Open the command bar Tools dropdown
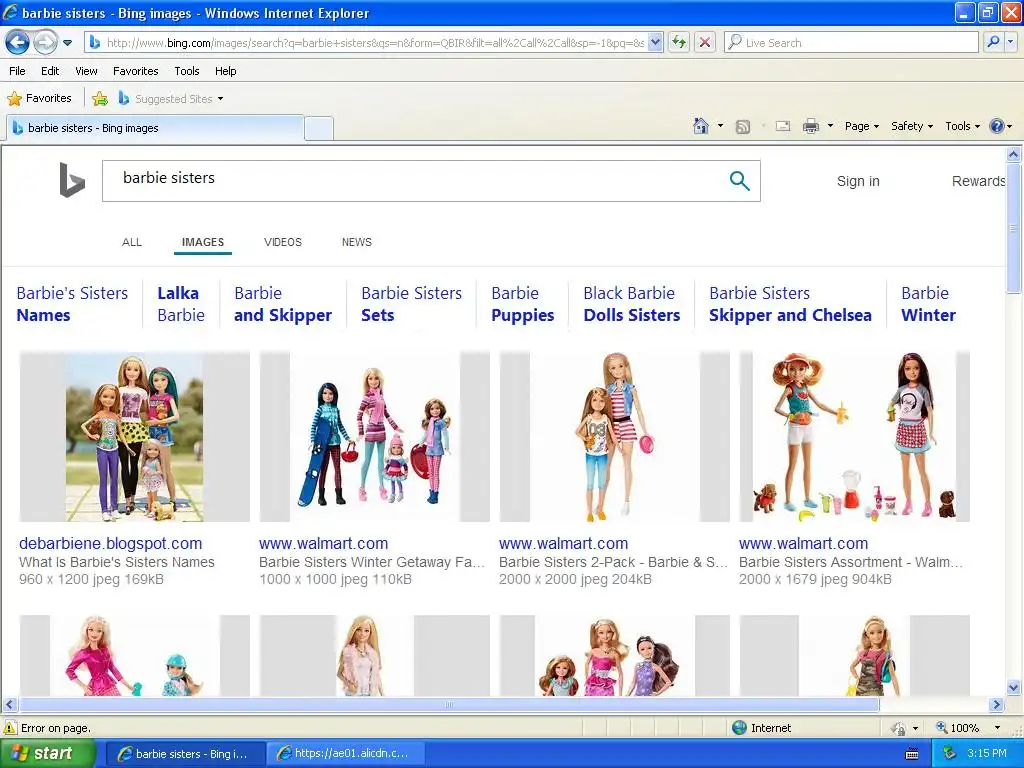The image size is (1024, 768). pyautogui.click(x=963, y=126)
